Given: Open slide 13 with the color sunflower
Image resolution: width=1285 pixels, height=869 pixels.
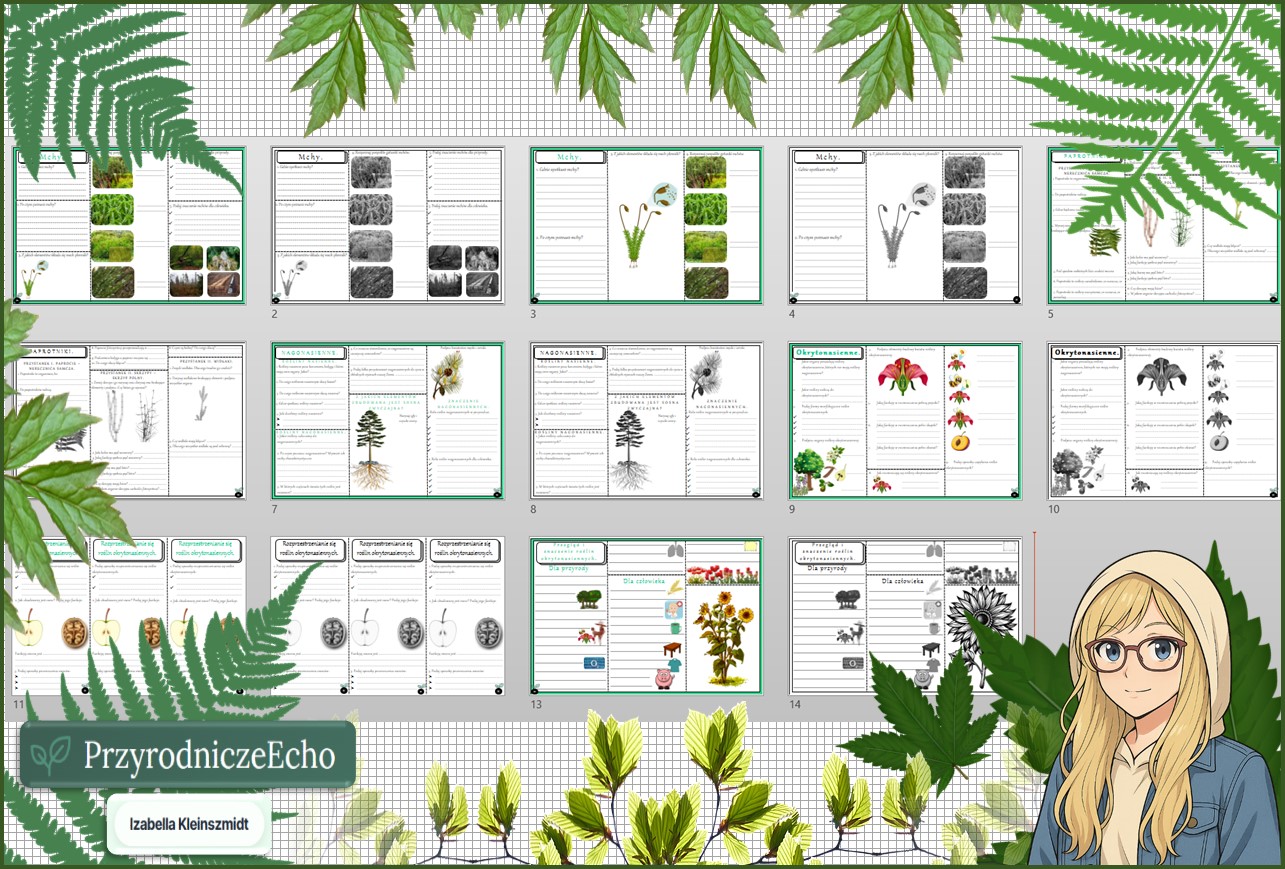Looking at the screenshot, I should click(x=646, y=615).
